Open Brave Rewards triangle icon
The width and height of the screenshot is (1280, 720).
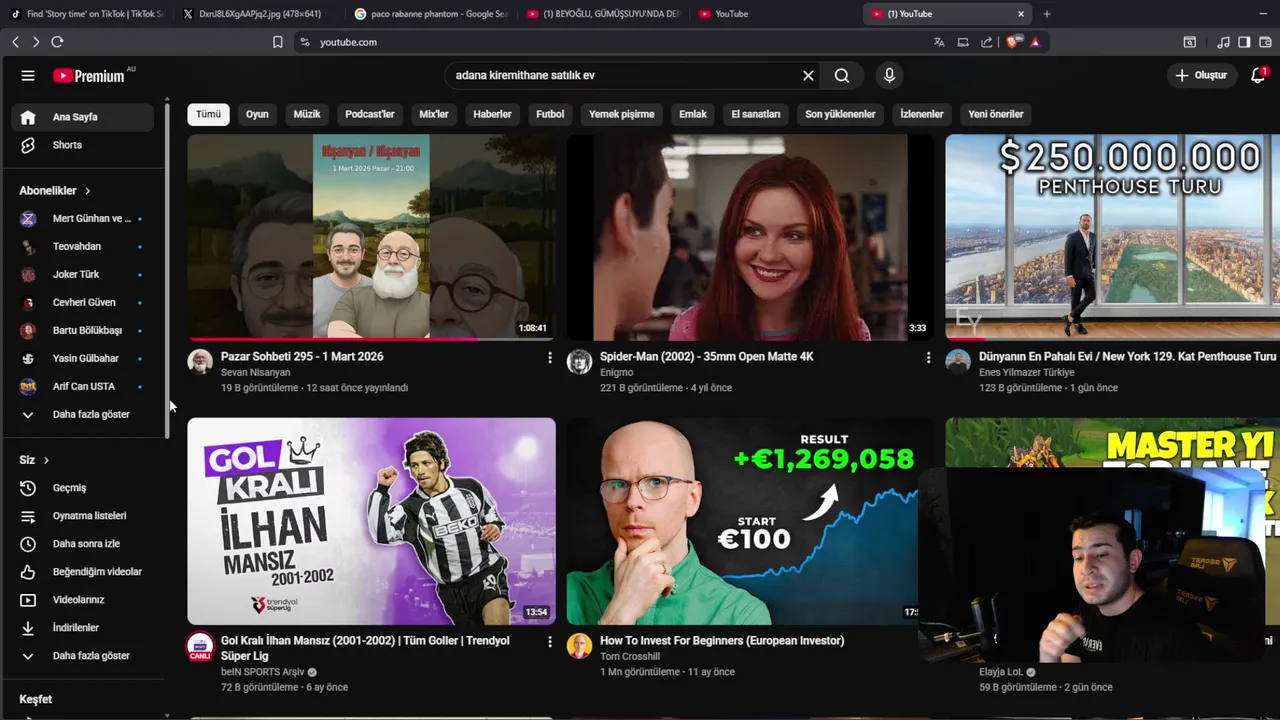(1035, 42)
